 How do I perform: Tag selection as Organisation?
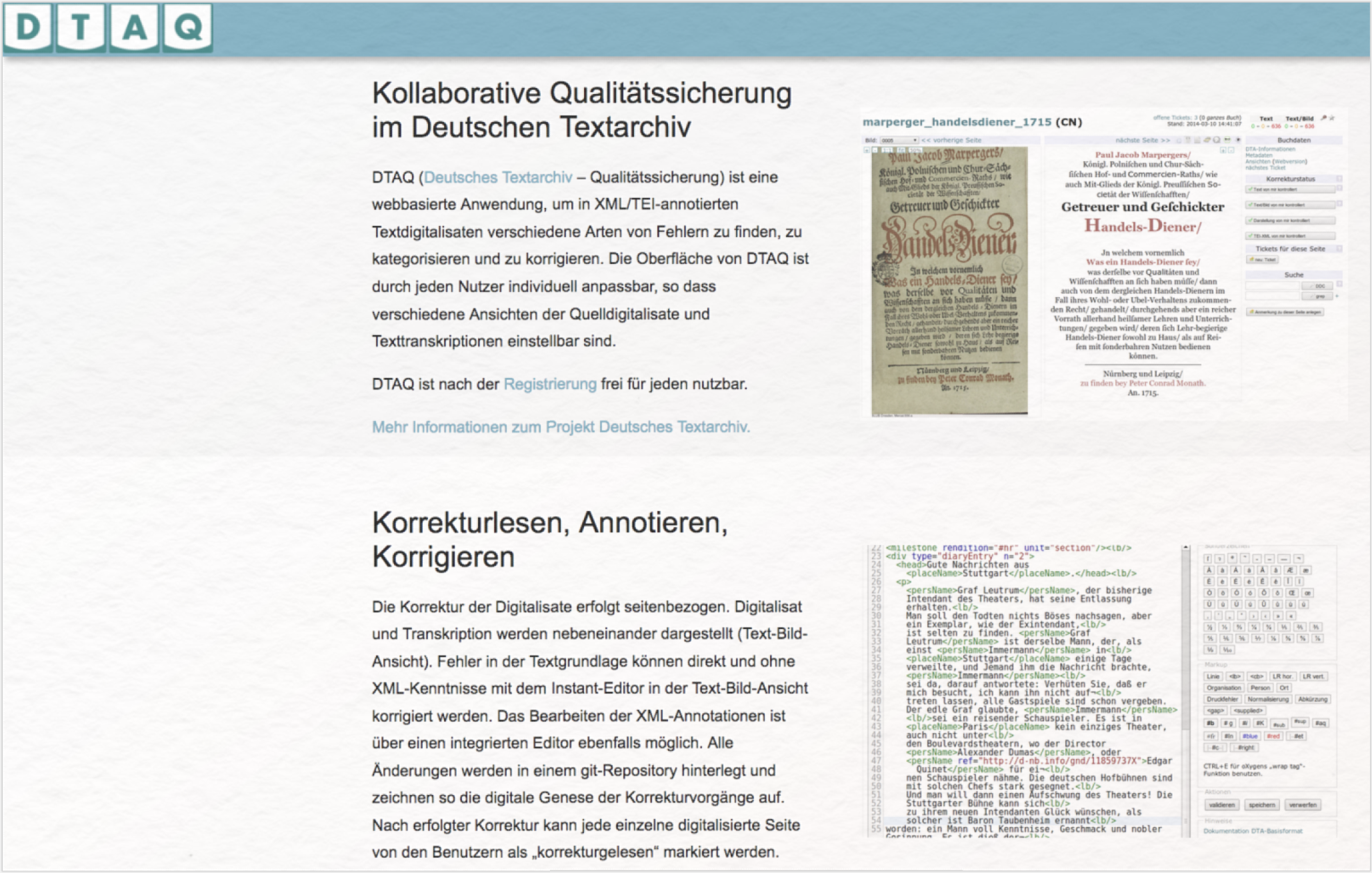1224,688
